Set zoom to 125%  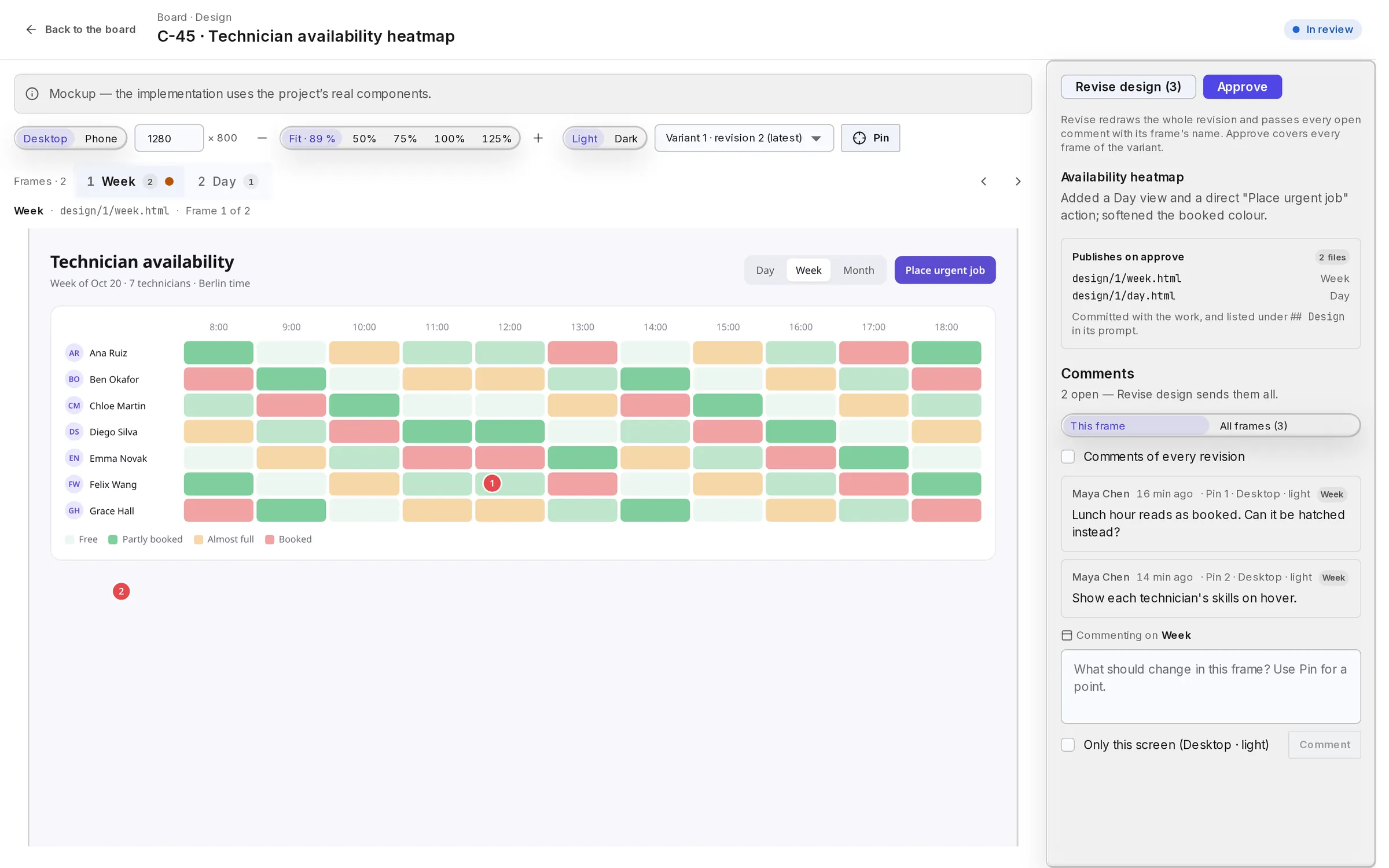(497, 138)
